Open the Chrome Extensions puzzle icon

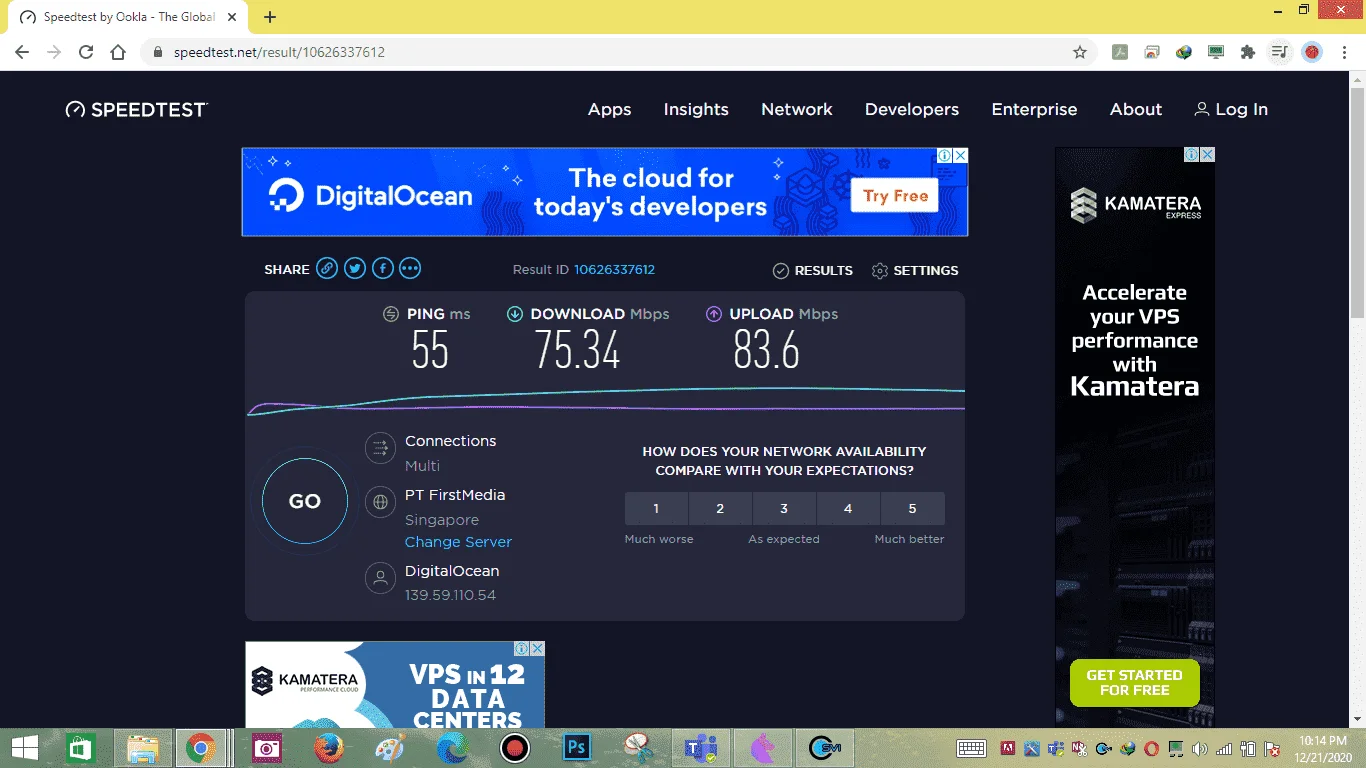1247,52
